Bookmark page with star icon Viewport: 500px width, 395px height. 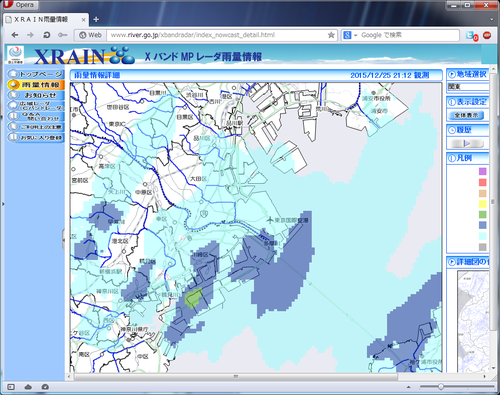pyautogui.click(x=331, y=35)
